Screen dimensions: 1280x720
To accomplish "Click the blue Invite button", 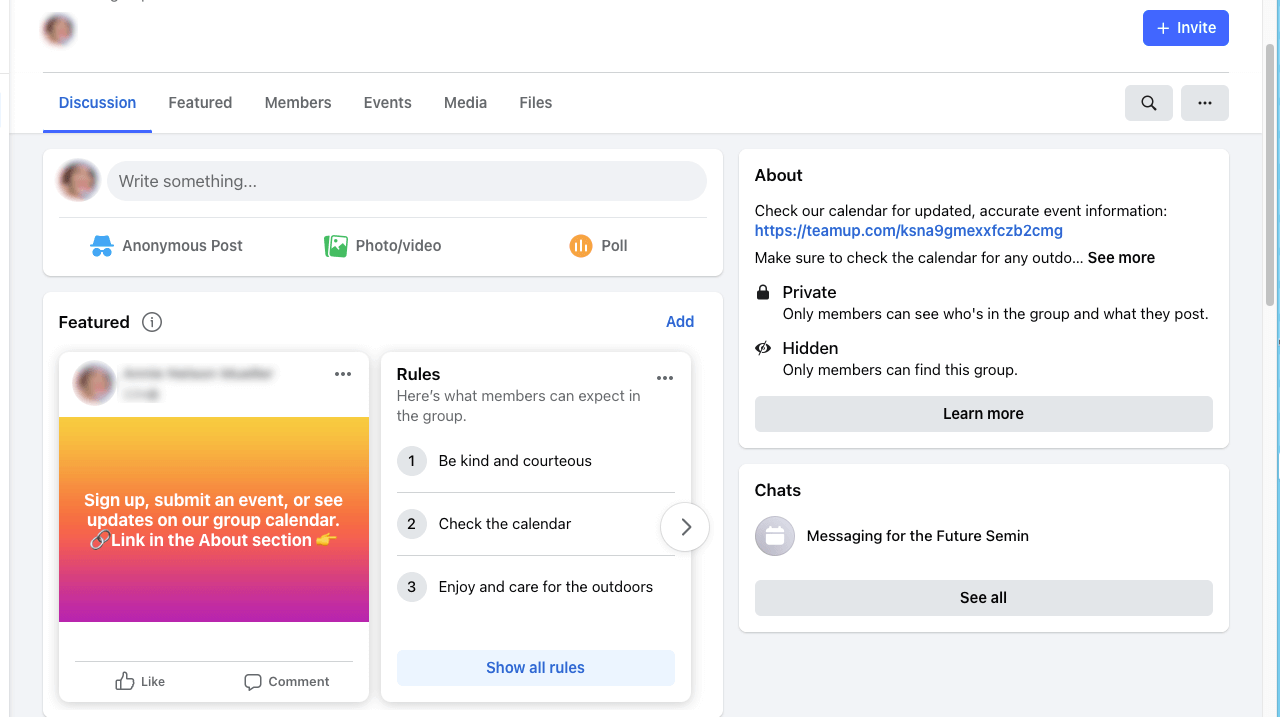I will pos(1186,28).
